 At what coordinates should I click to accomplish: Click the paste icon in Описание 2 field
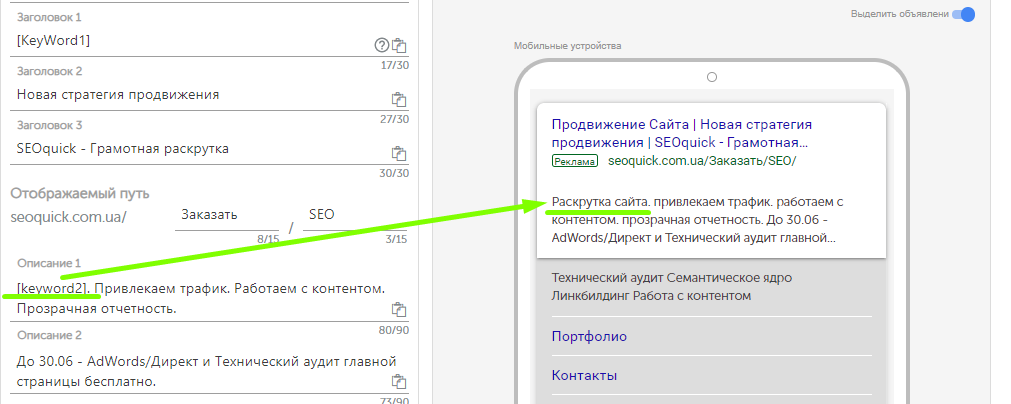coord(399,381)
